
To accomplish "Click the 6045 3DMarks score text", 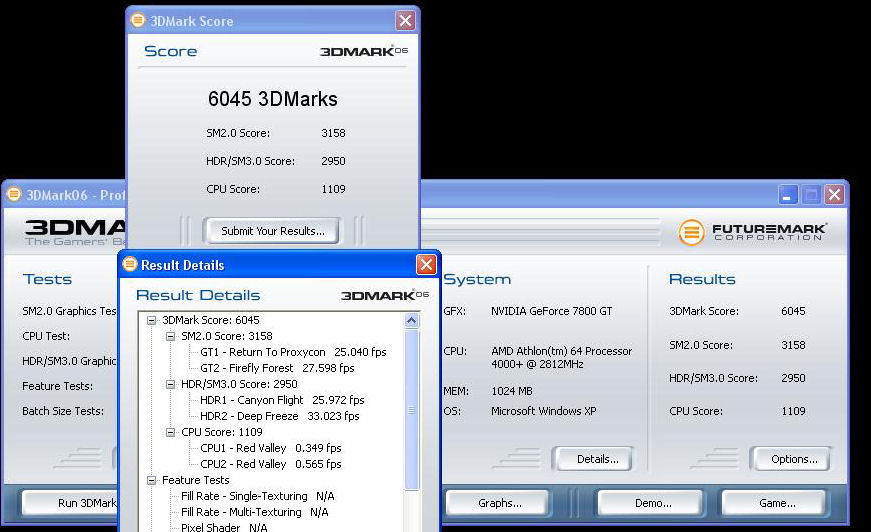I will [272, 99].
